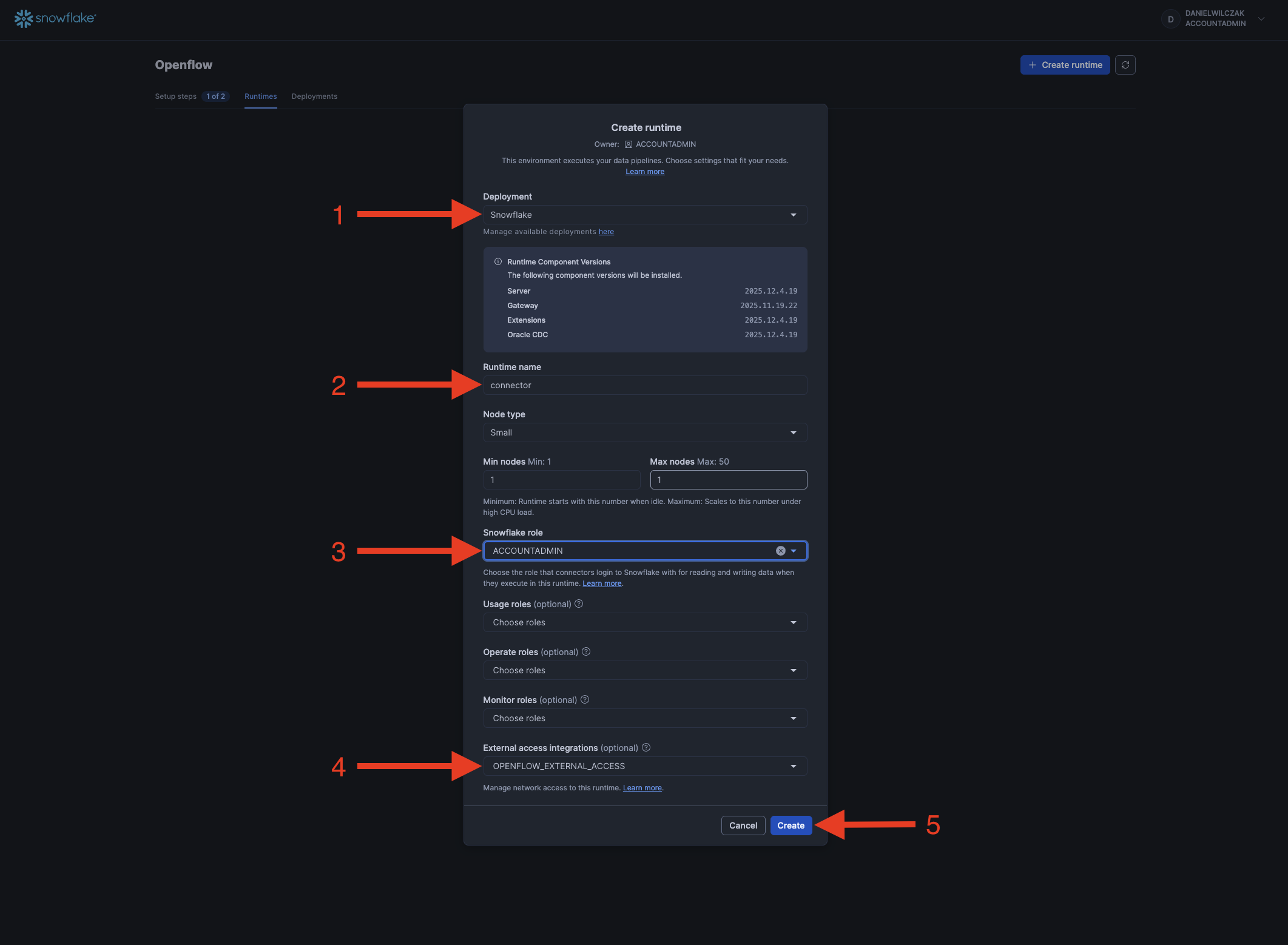
Task: Open the Learn more link under the description
Action: 644,171
